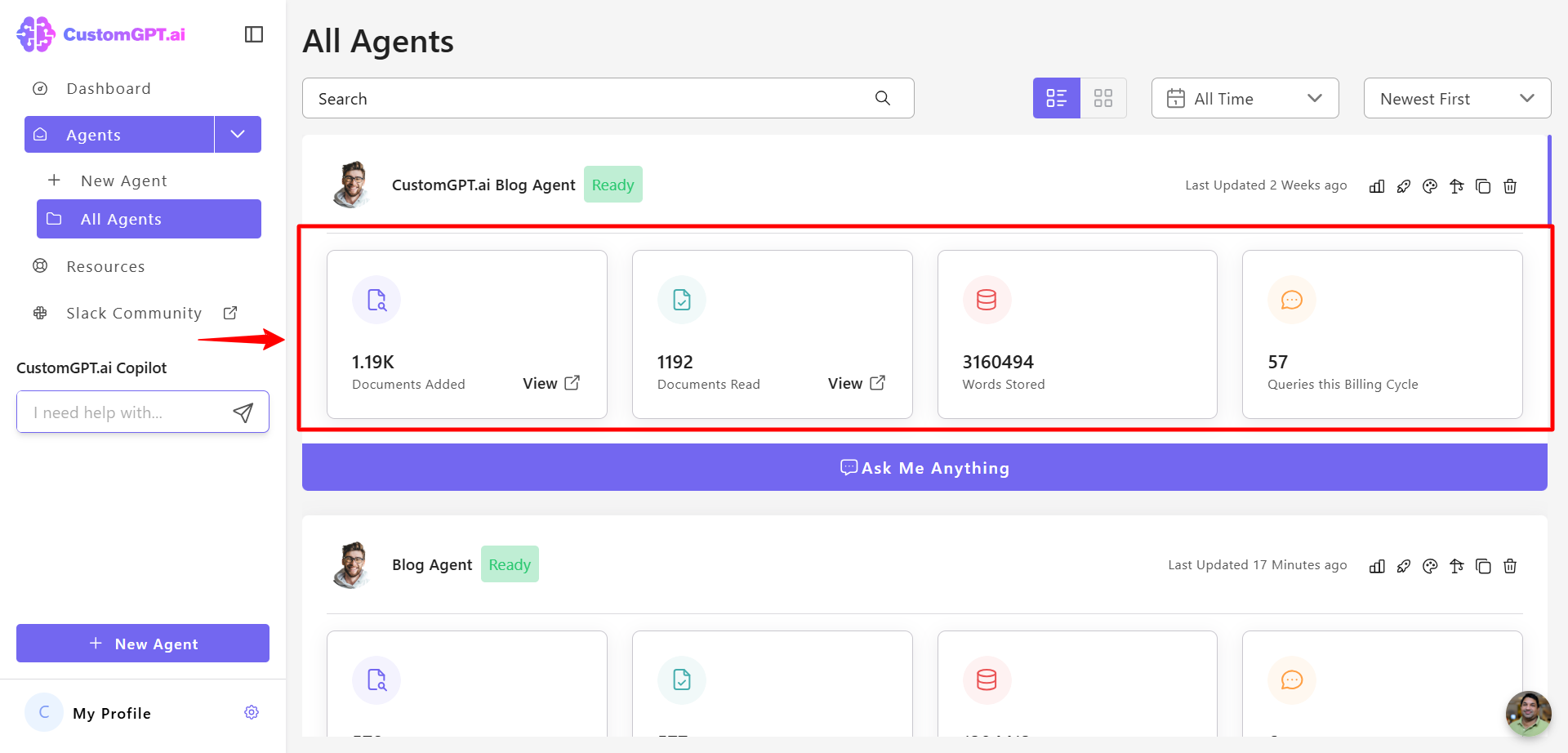1568x753 pixels.
Task: Open the palette personalize icon for CustomGPT.ai Blog Agent
Action: pyautogui.click(x=1430, y=186)
